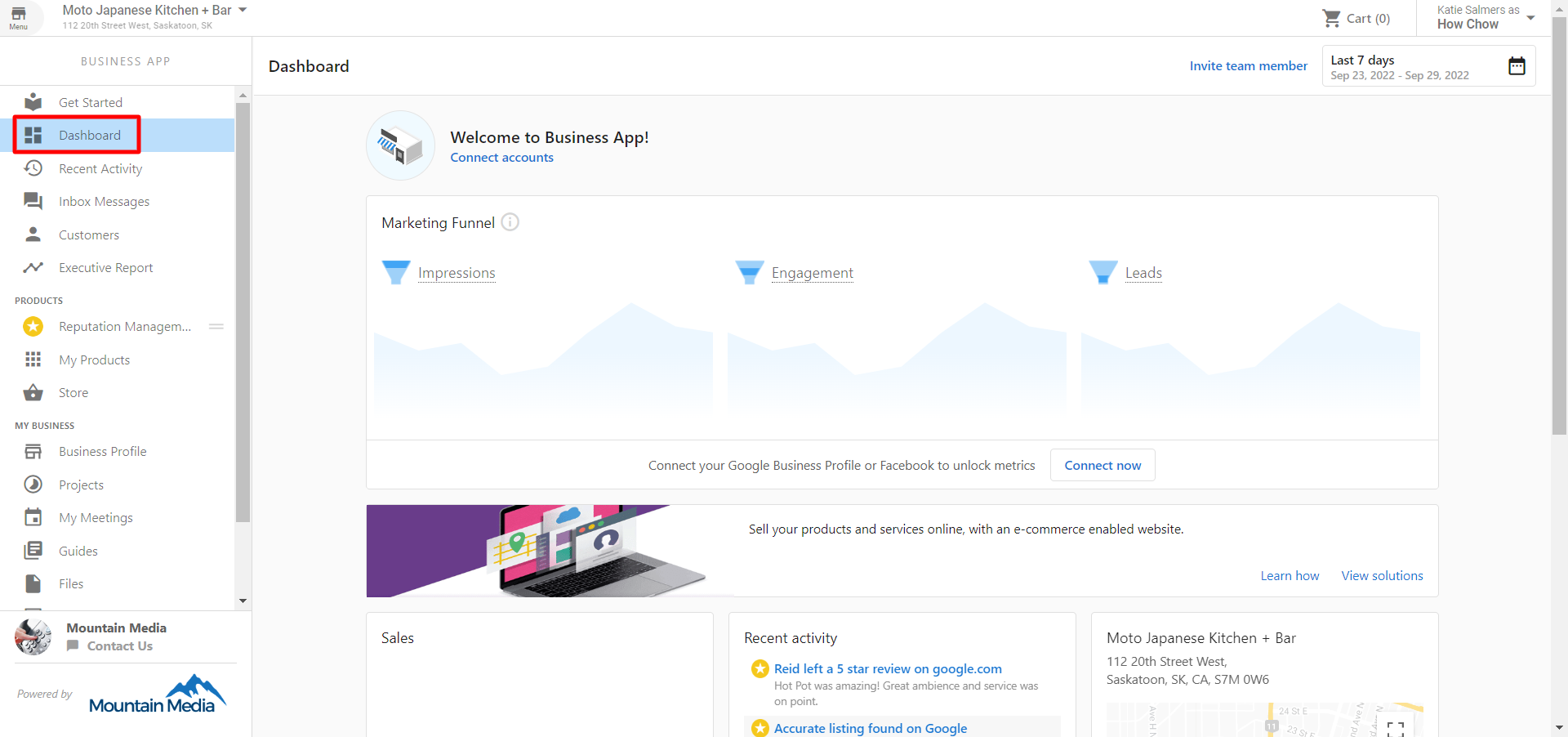This screenshot has height=737, width=1568.
Task: Click the Business Profile storefront icon
Action: coord(33,451)
